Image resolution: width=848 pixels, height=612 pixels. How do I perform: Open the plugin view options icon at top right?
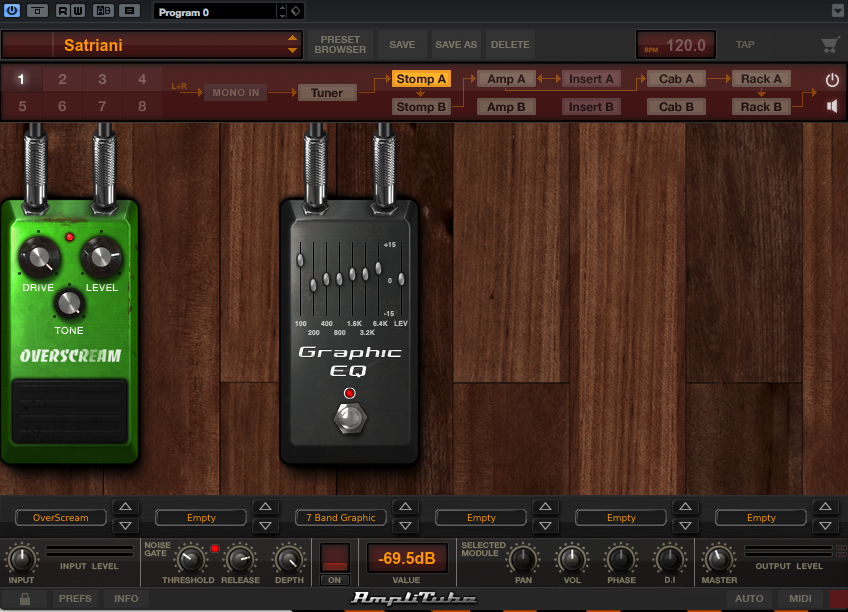point(838,11)
